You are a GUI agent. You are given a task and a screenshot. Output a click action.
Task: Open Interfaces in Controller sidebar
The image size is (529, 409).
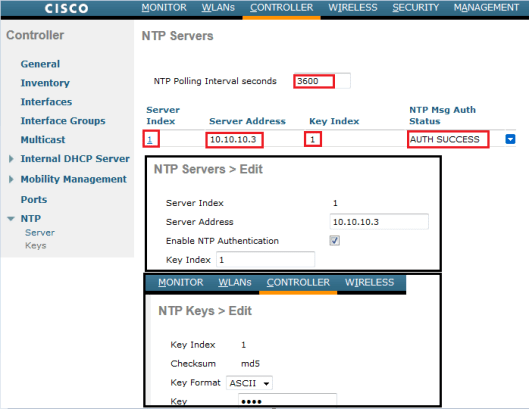click(x=46, y=102)
